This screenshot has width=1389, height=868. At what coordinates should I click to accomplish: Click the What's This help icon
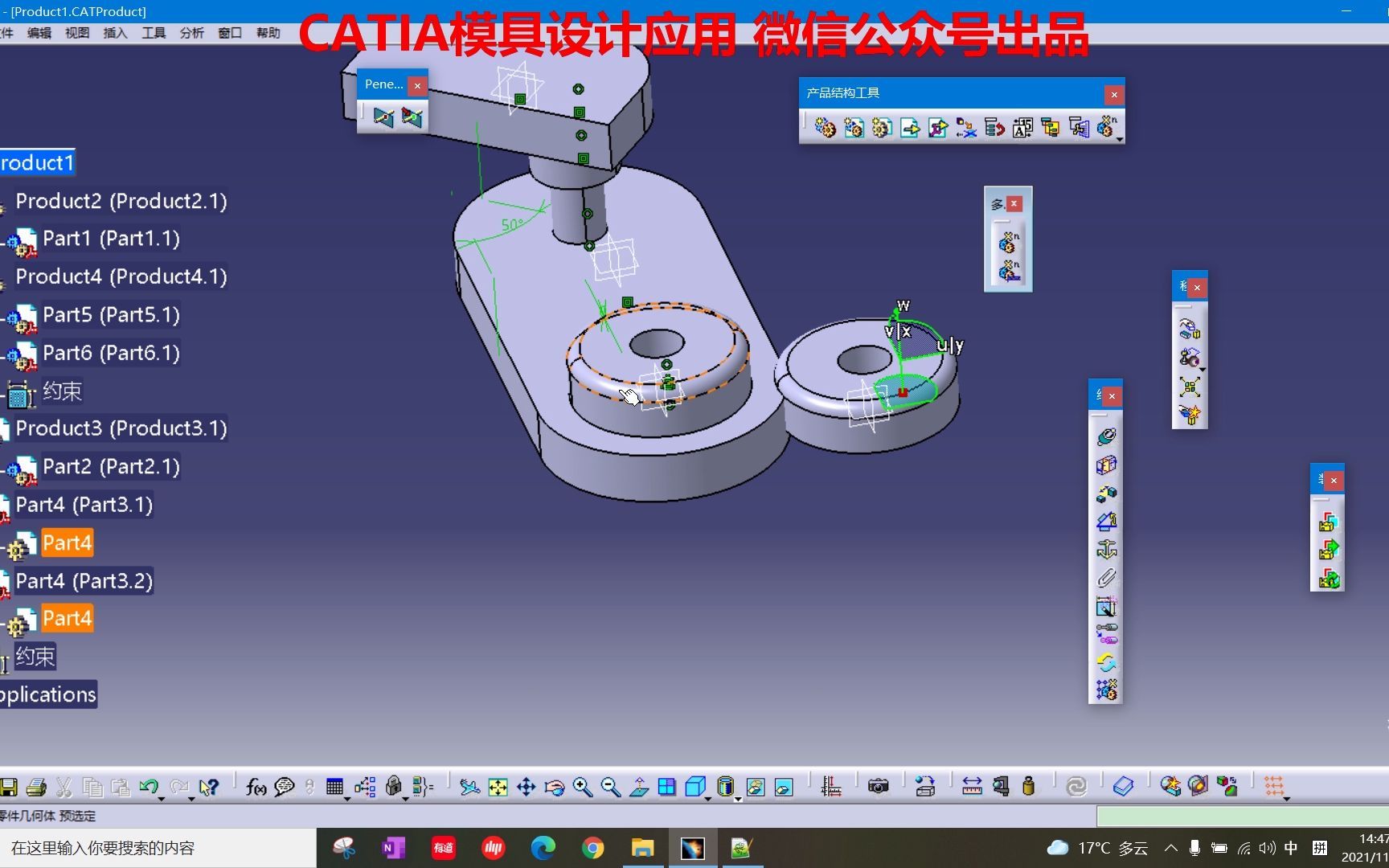(209, 787)
